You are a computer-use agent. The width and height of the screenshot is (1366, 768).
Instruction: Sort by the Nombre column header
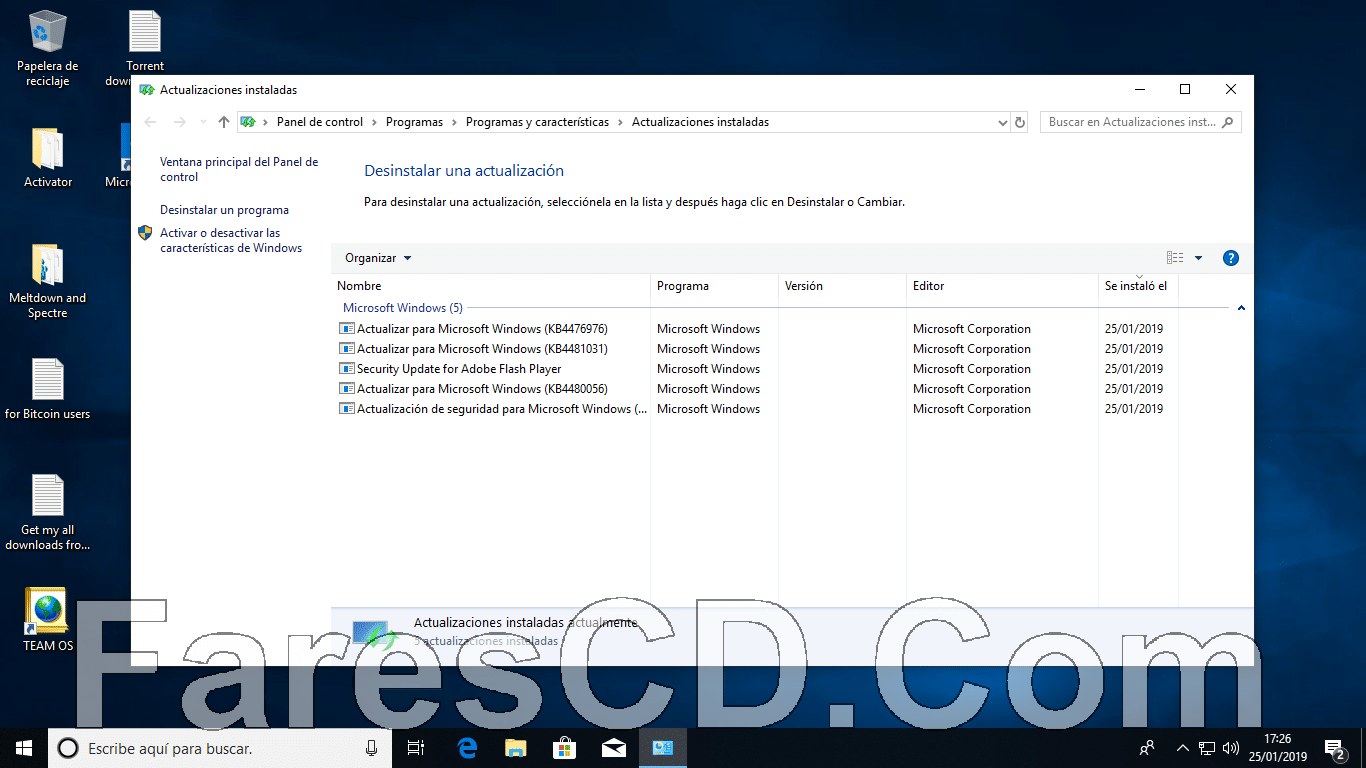[x=491, y=286]
